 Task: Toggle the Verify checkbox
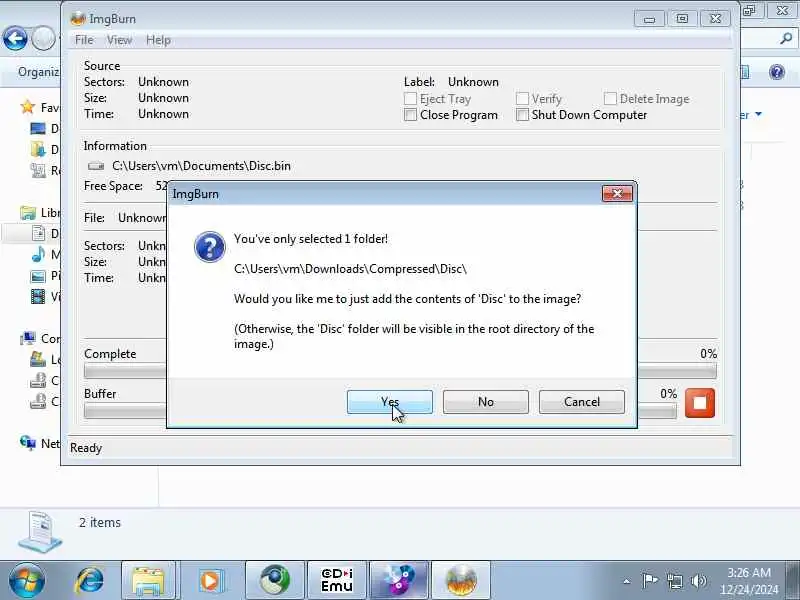pyautogui.click(x=522, y=98)
